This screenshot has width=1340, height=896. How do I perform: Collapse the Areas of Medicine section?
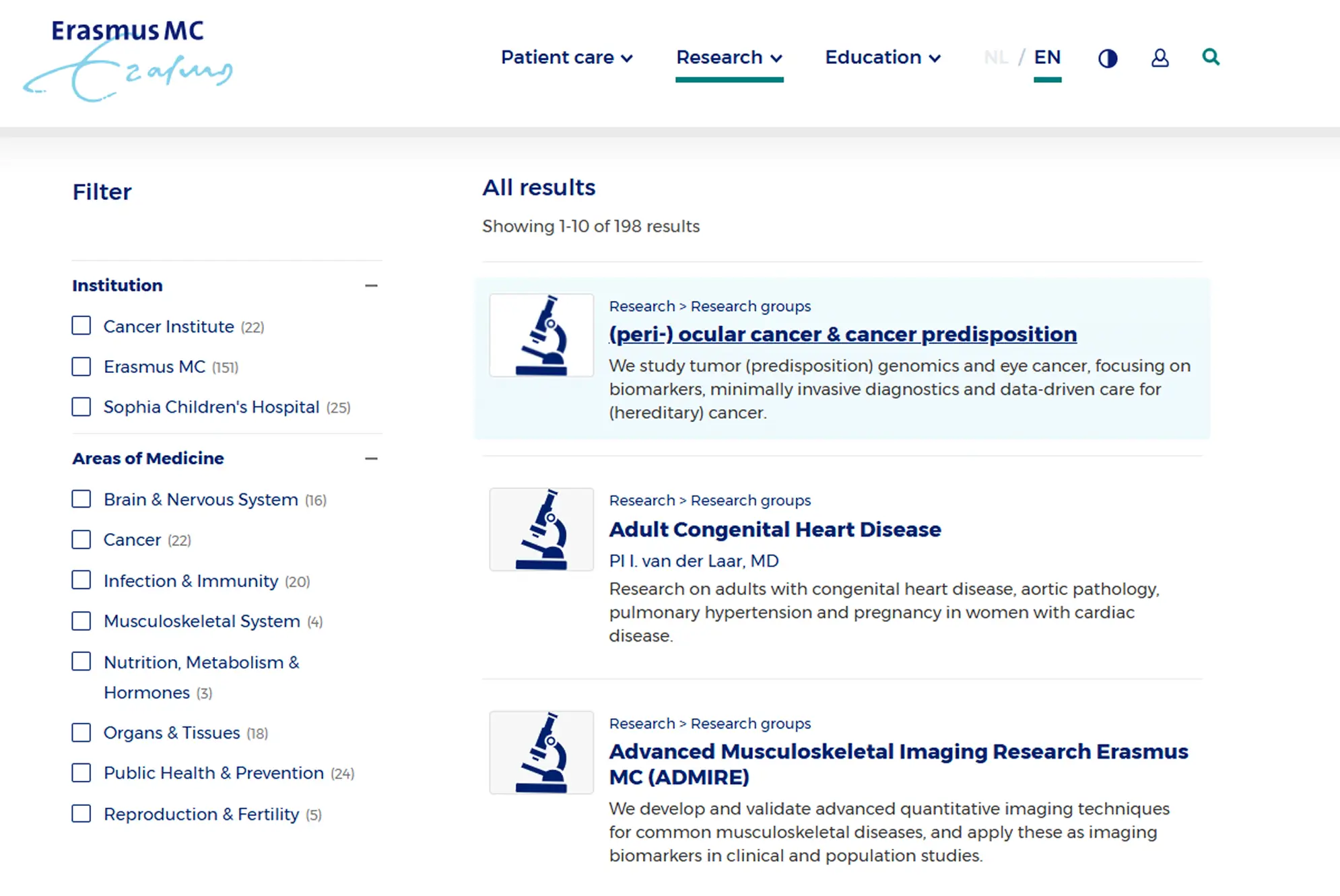tap(371, 458)
